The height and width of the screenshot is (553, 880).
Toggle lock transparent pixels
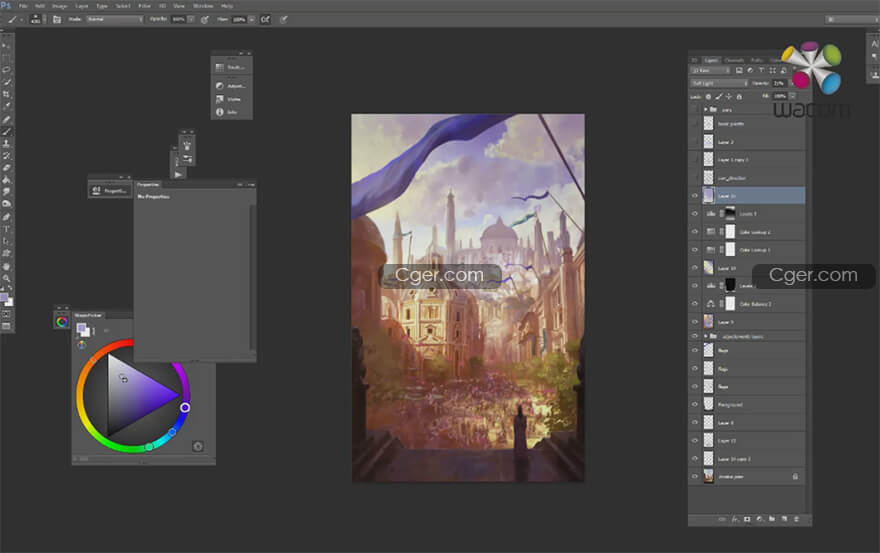click(x=708, y=97)
